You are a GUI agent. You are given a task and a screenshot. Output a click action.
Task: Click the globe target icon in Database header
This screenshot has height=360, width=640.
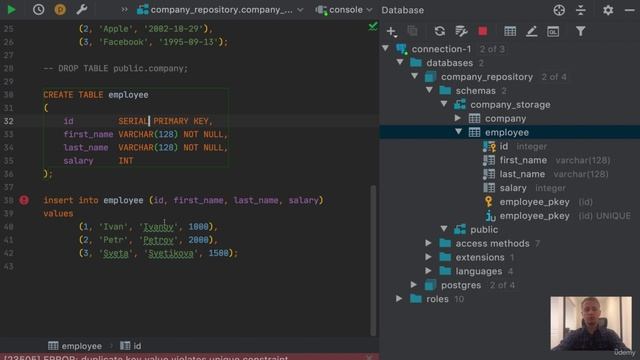[x=559, y=10]
